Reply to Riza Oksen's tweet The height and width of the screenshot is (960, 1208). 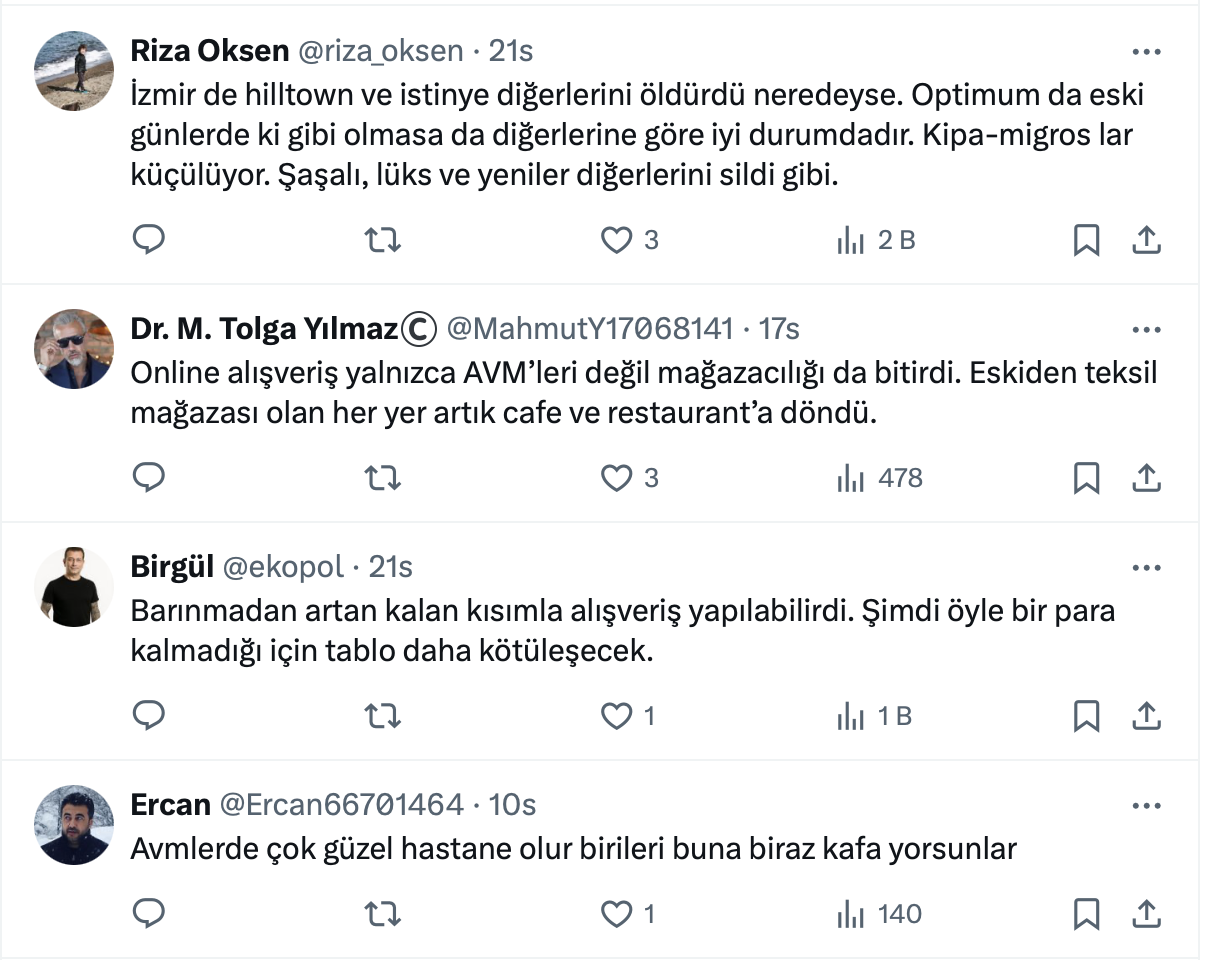click(x=149, y=240)
